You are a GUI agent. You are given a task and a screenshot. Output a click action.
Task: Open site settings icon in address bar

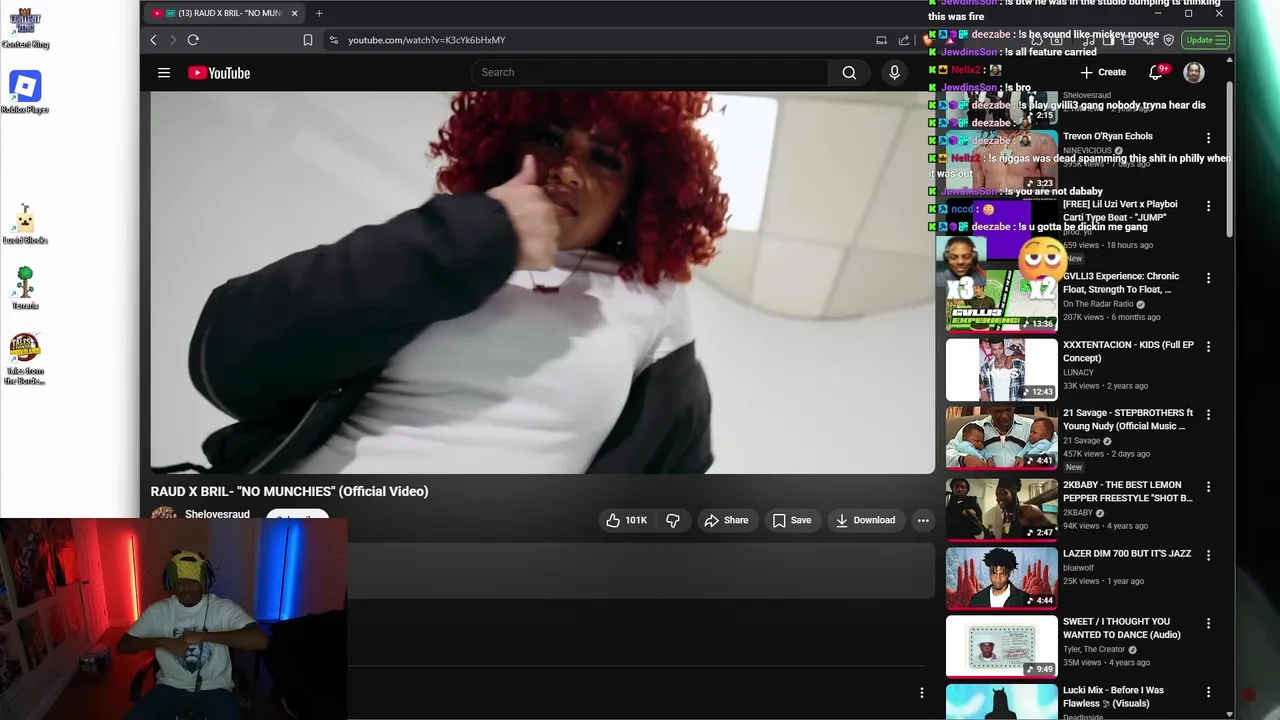333,40
